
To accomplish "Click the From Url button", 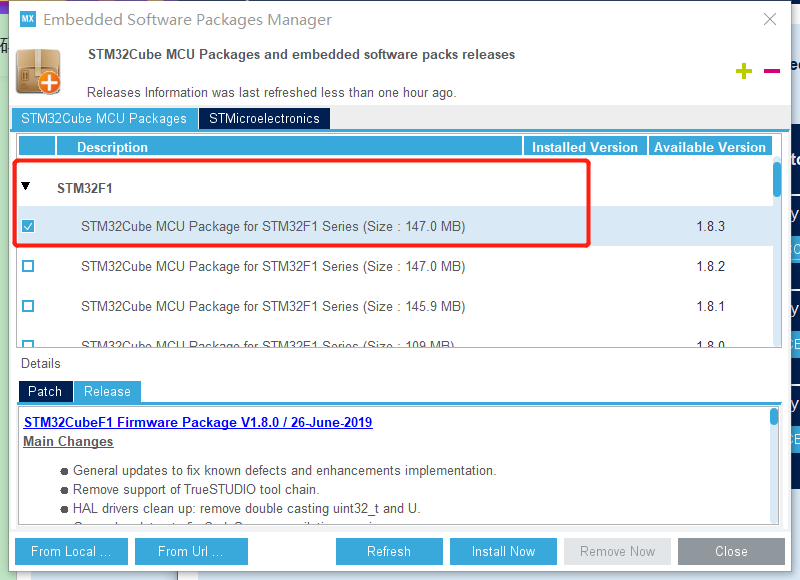I will point(191,551).
